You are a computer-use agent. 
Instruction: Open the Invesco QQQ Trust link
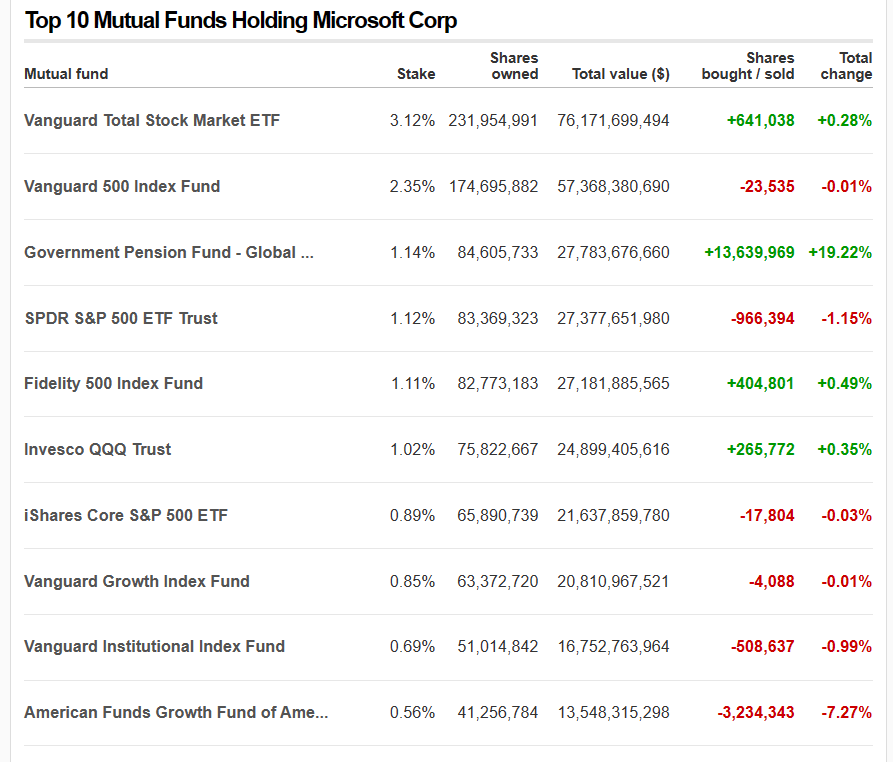click(x=97, y=450)
